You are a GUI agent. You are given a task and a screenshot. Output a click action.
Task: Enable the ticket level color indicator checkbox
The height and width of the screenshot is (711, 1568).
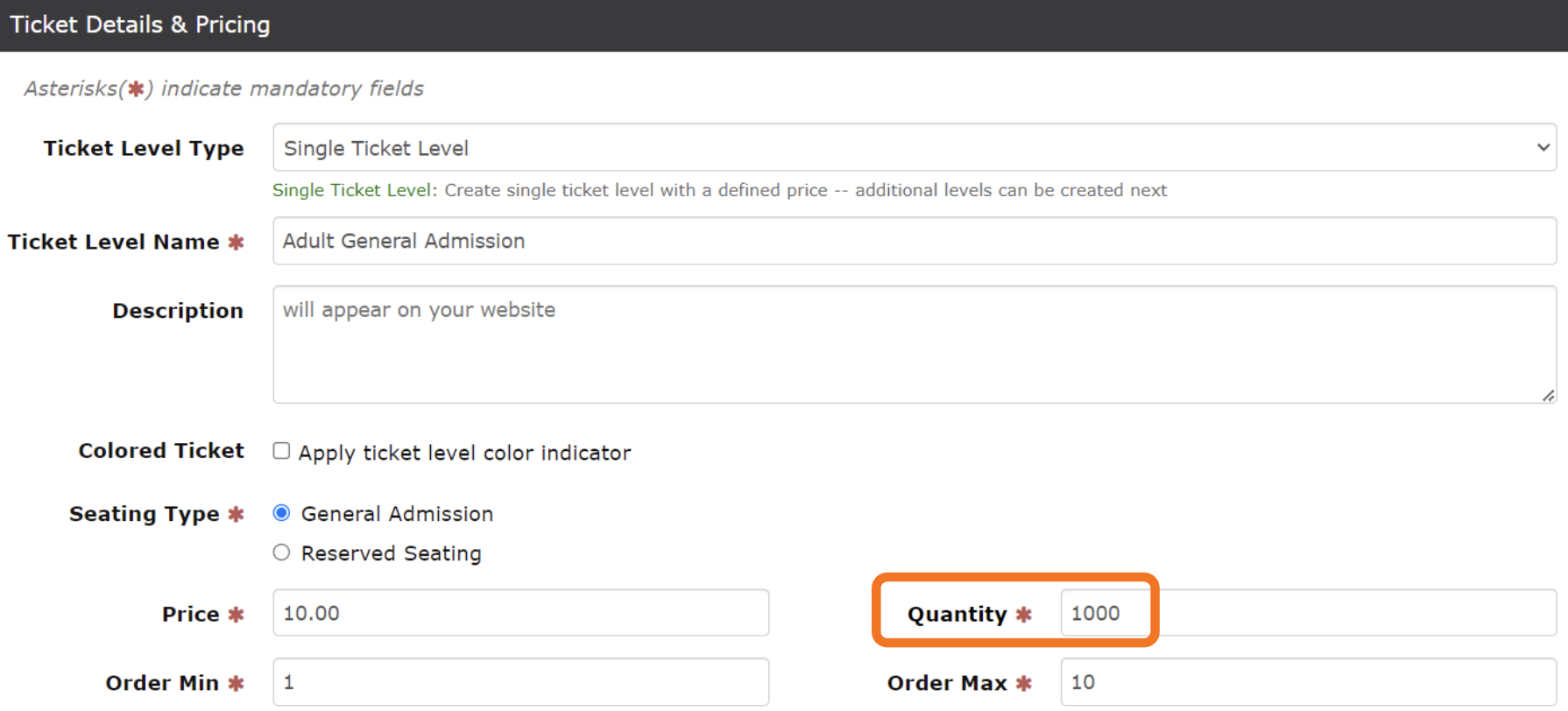point(281,451)
